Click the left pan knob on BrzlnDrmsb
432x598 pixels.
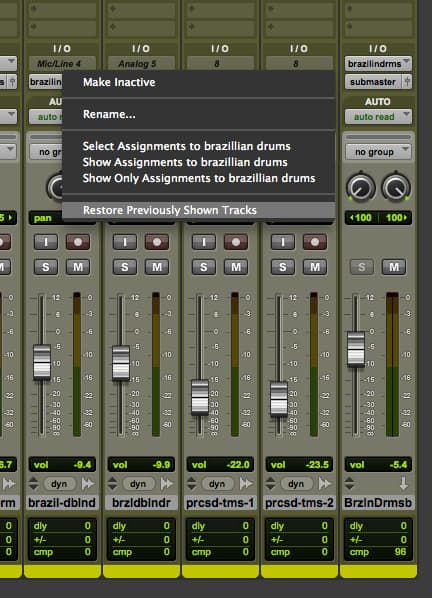pos(360,187)
